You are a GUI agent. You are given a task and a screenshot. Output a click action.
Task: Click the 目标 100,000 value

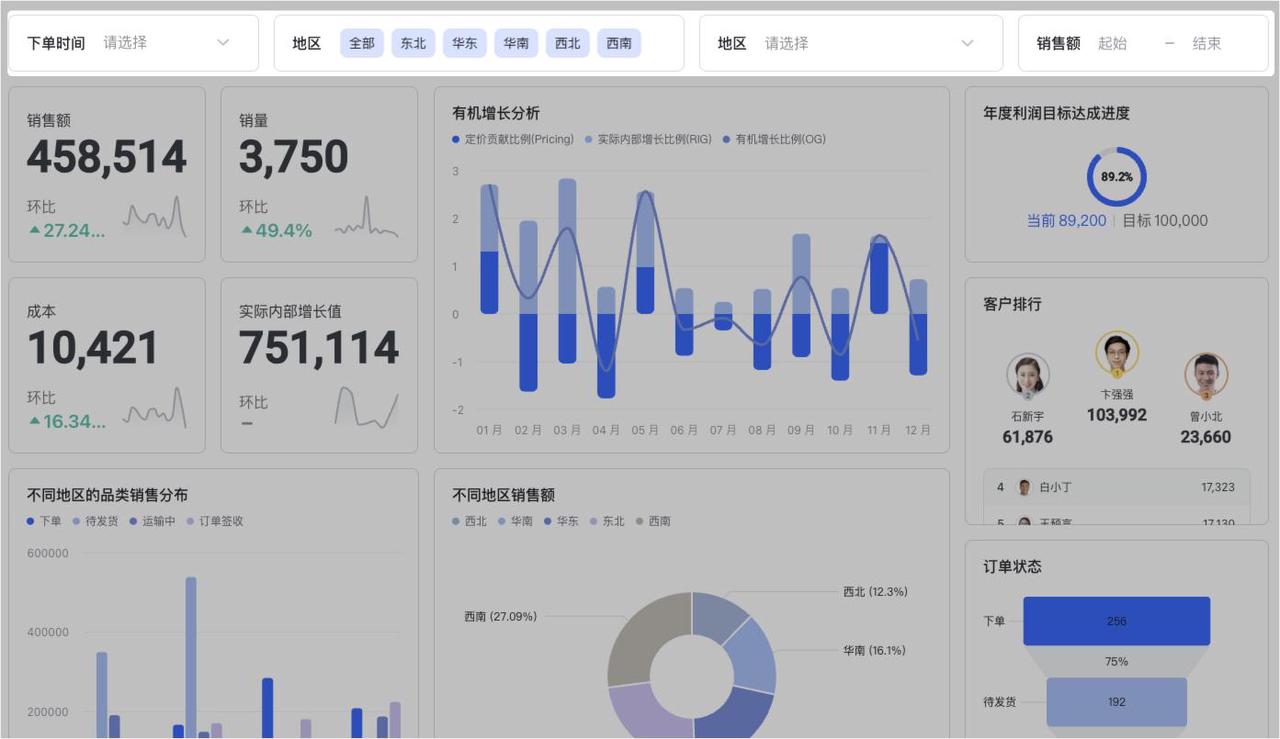point(1165,220)
